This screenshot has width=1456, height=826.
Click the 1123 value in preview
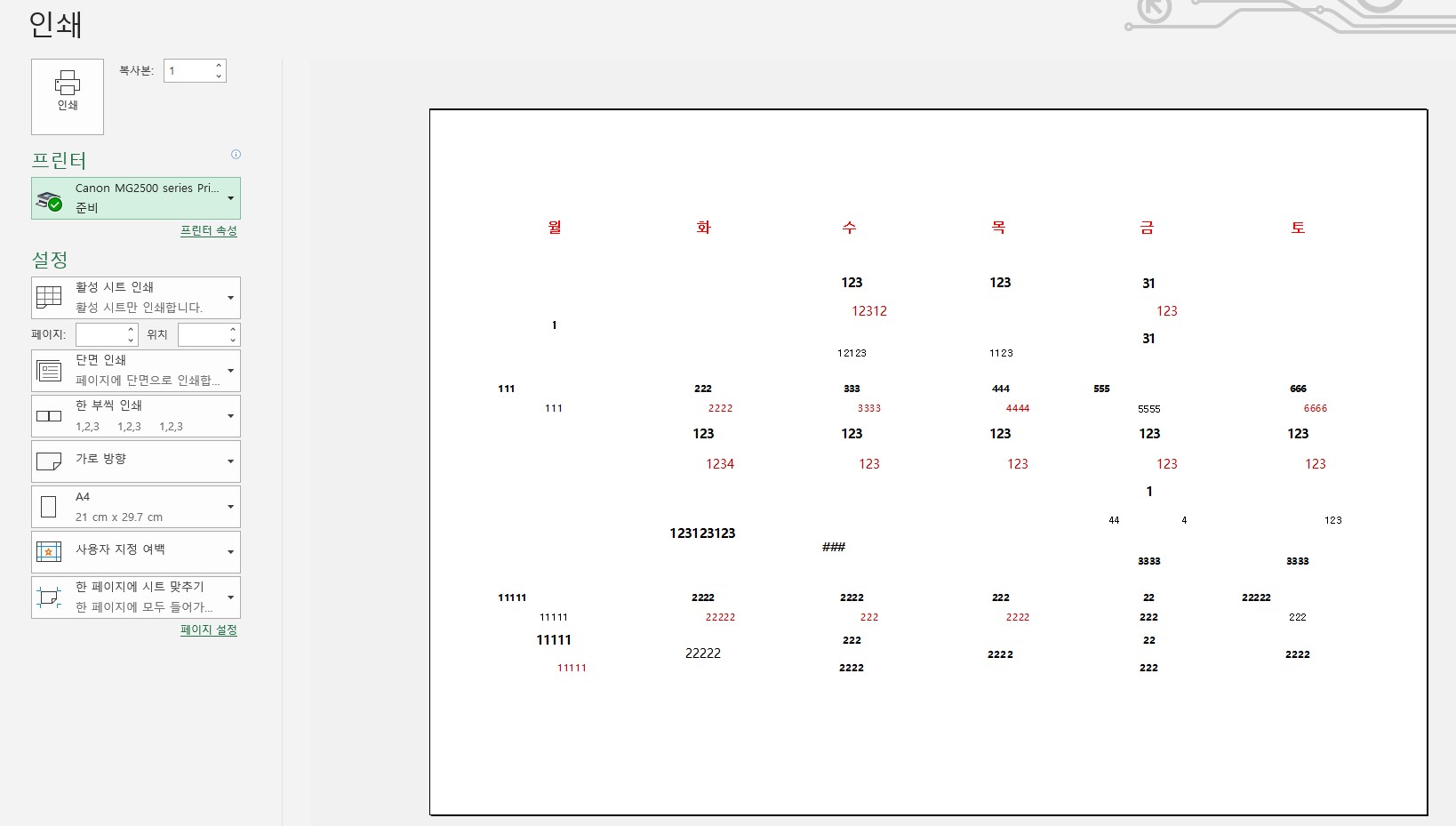[x=1001, y=353]
